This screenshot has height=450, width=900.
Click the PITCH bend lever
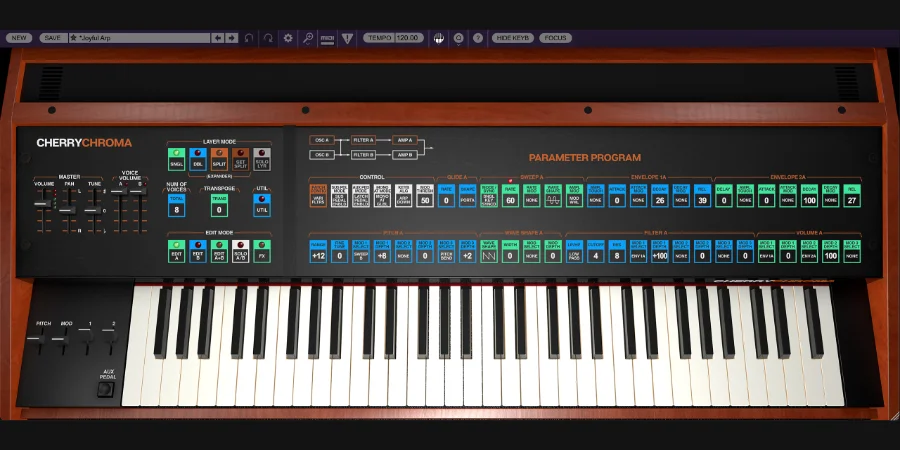pos(35,339)
